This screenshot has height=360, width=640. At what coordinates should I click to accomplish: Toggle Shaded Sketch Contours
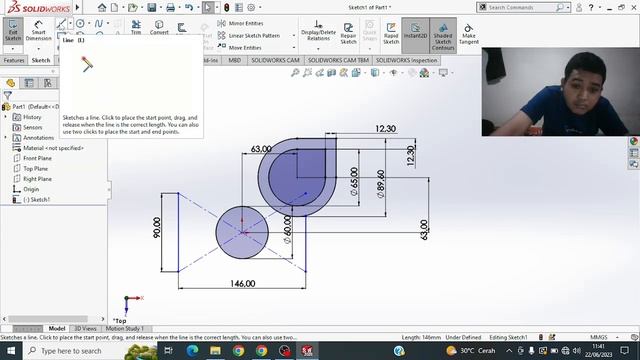click(x=443, y=36)
